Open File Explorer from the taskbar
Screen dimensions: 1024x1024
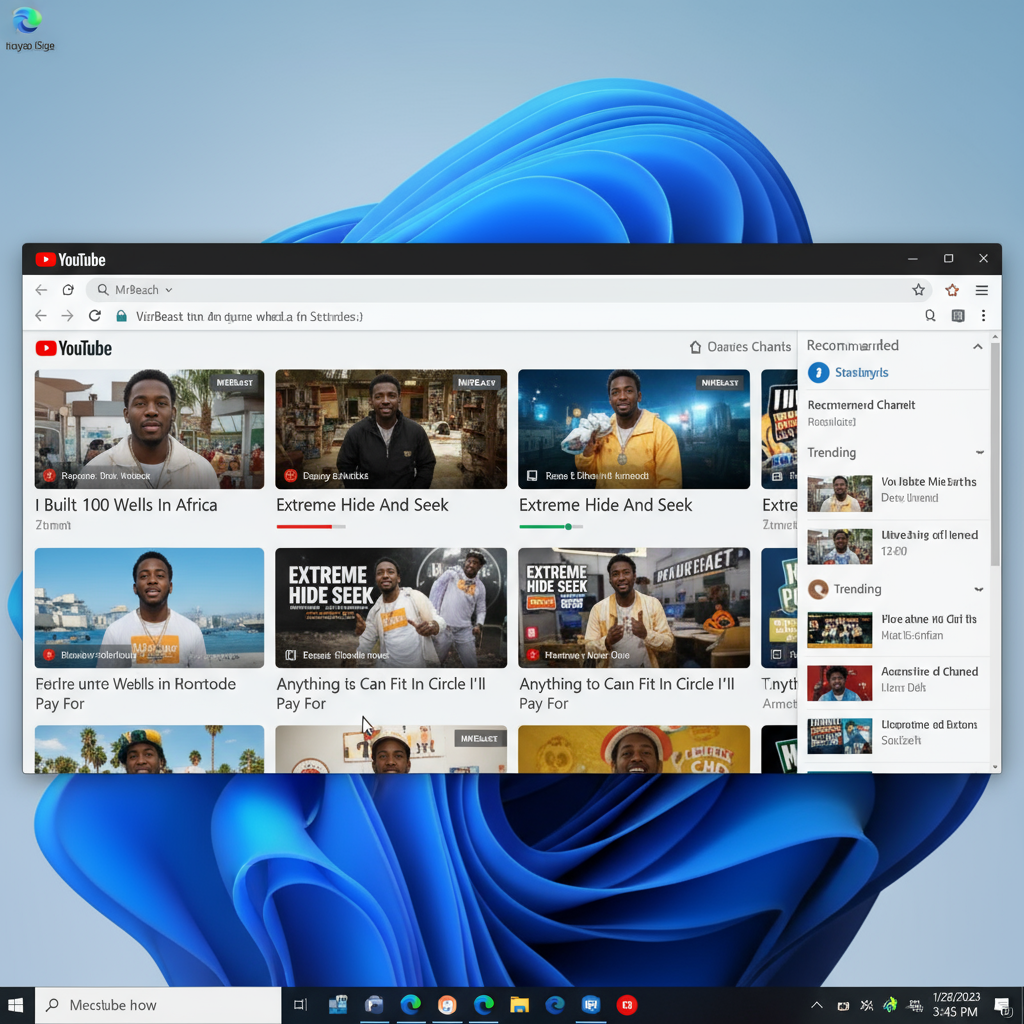[519, 1005]
